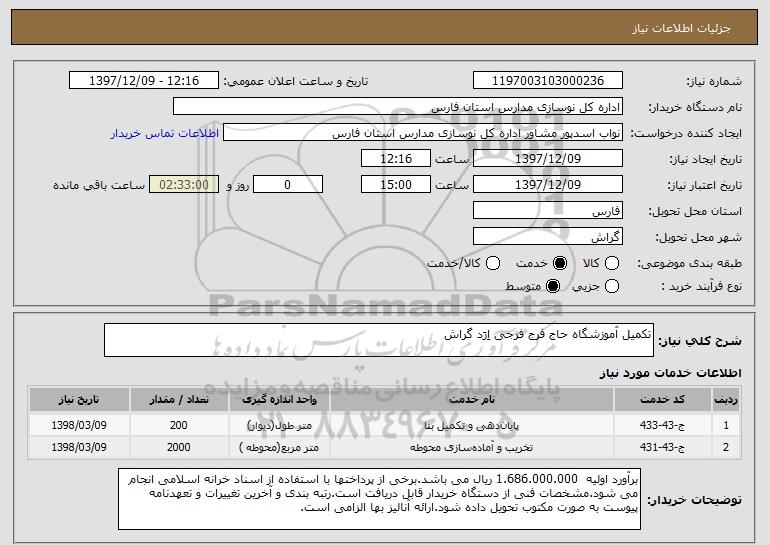Click the buyer organization name field
The image size is (770, 545).
click(398, 107)
